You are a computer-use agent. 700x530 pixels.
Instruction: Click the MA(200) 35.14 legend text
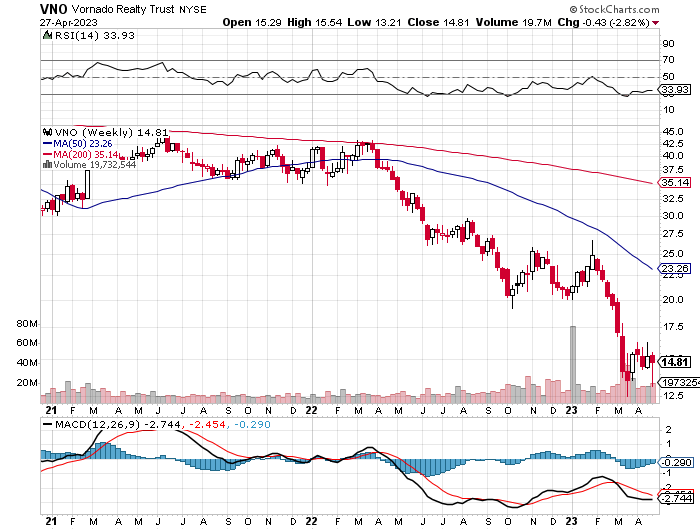click(x=87, y=154)
